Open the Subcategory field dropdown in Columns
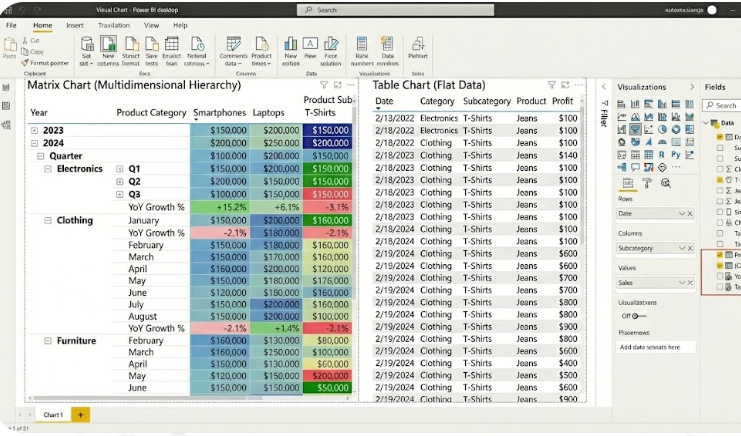The height and width of the screenshot is (436, 741). tap(680, 247)
